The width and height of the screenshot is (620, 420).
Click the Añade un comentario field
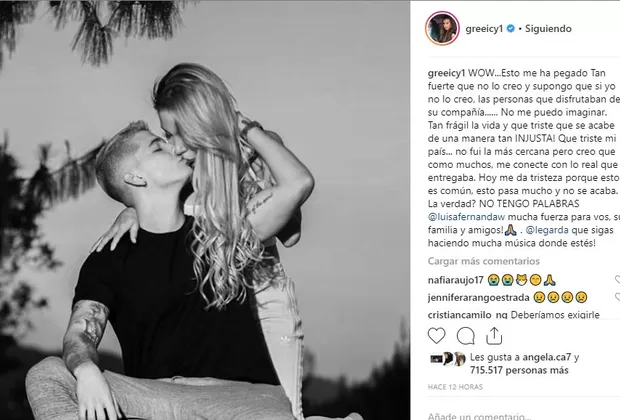[523, 415]
